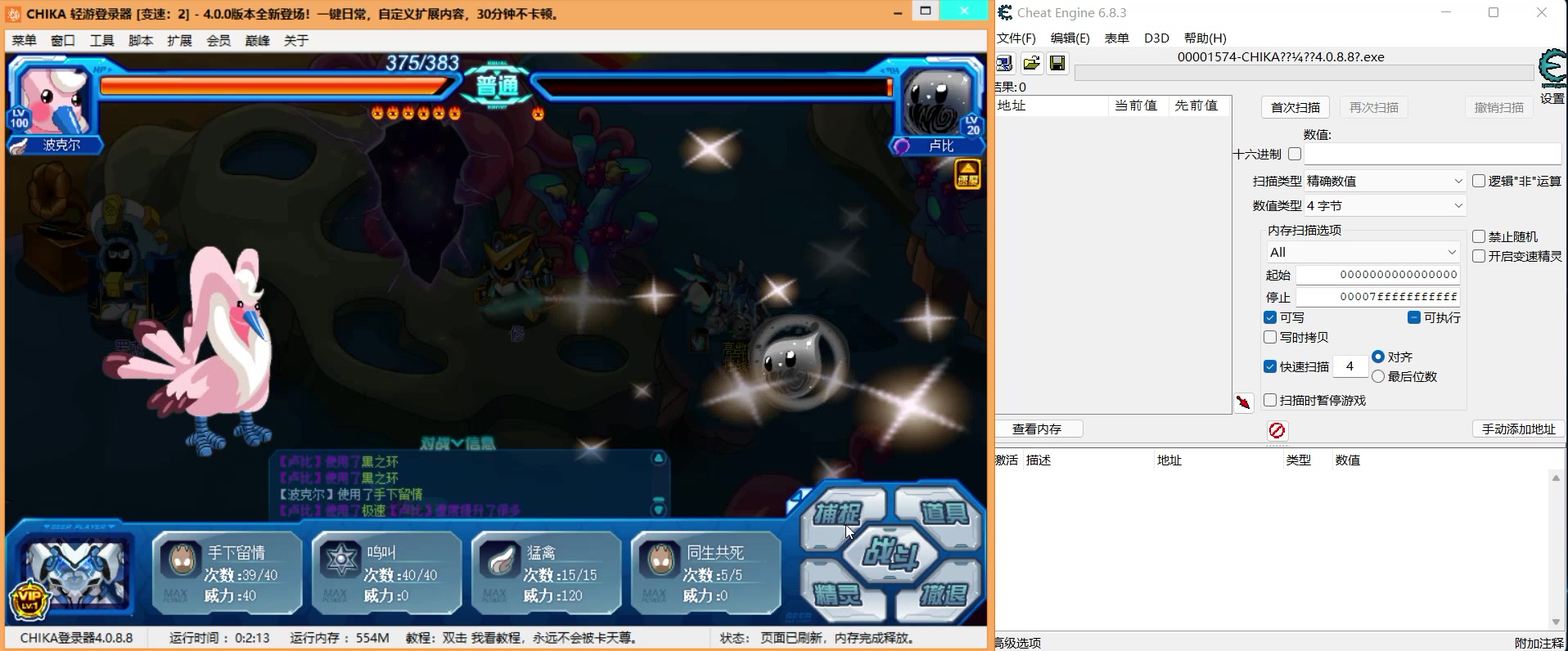Viewport: 1568px width, 651px height.
Task: Click the 波克尔 player pet avatar
Action: coord(54,101)
